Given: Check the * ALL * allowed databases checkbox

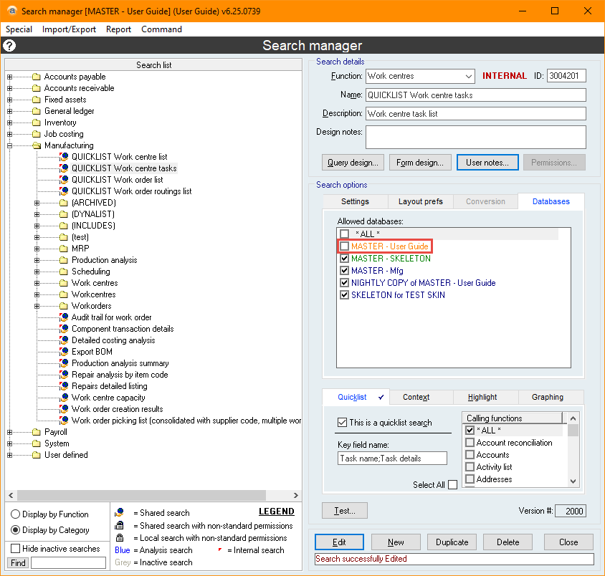Looking at the screenshot, I should [345, 234].
